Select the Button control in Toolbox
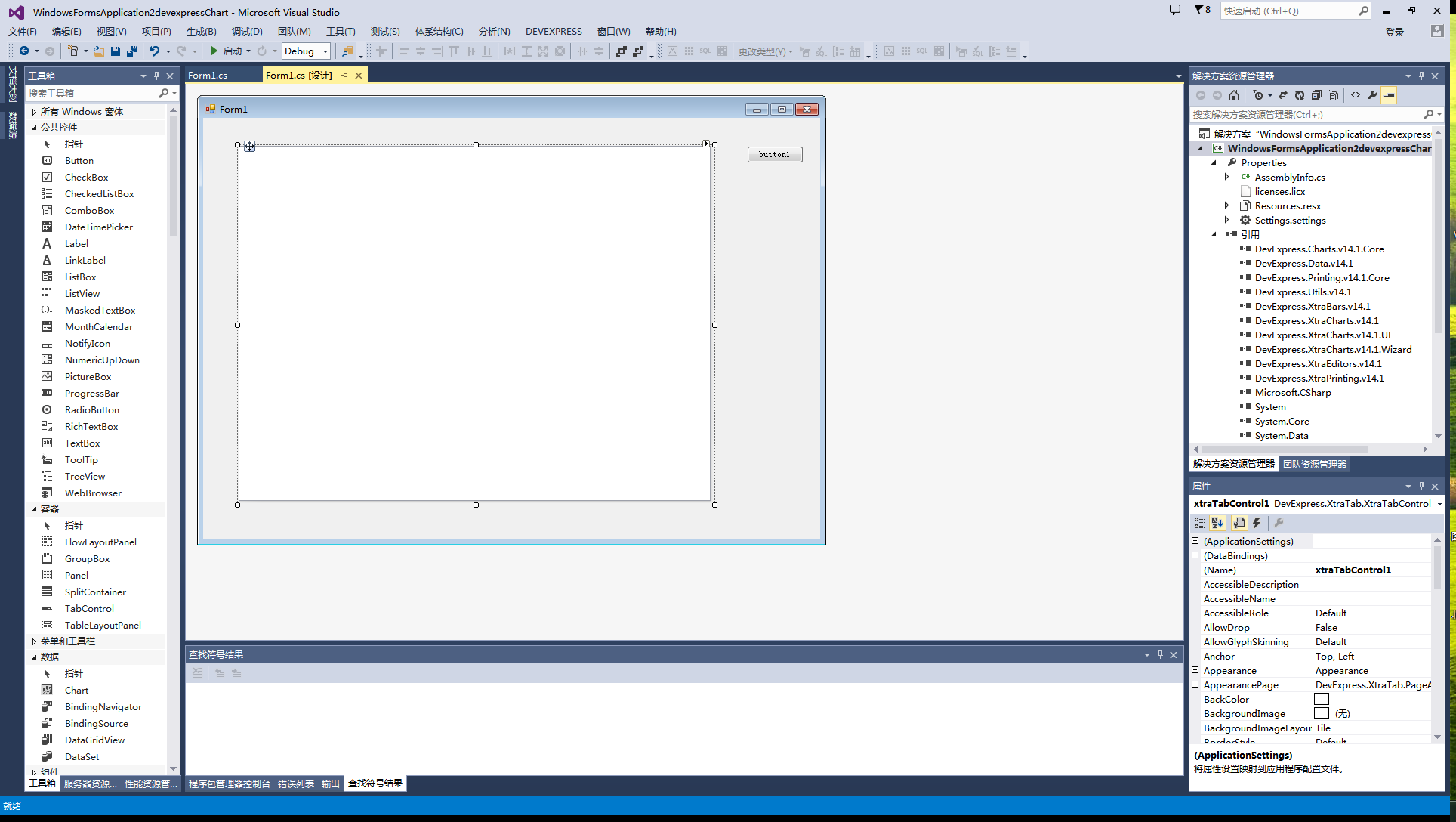1456x822 pixels. 79,161
